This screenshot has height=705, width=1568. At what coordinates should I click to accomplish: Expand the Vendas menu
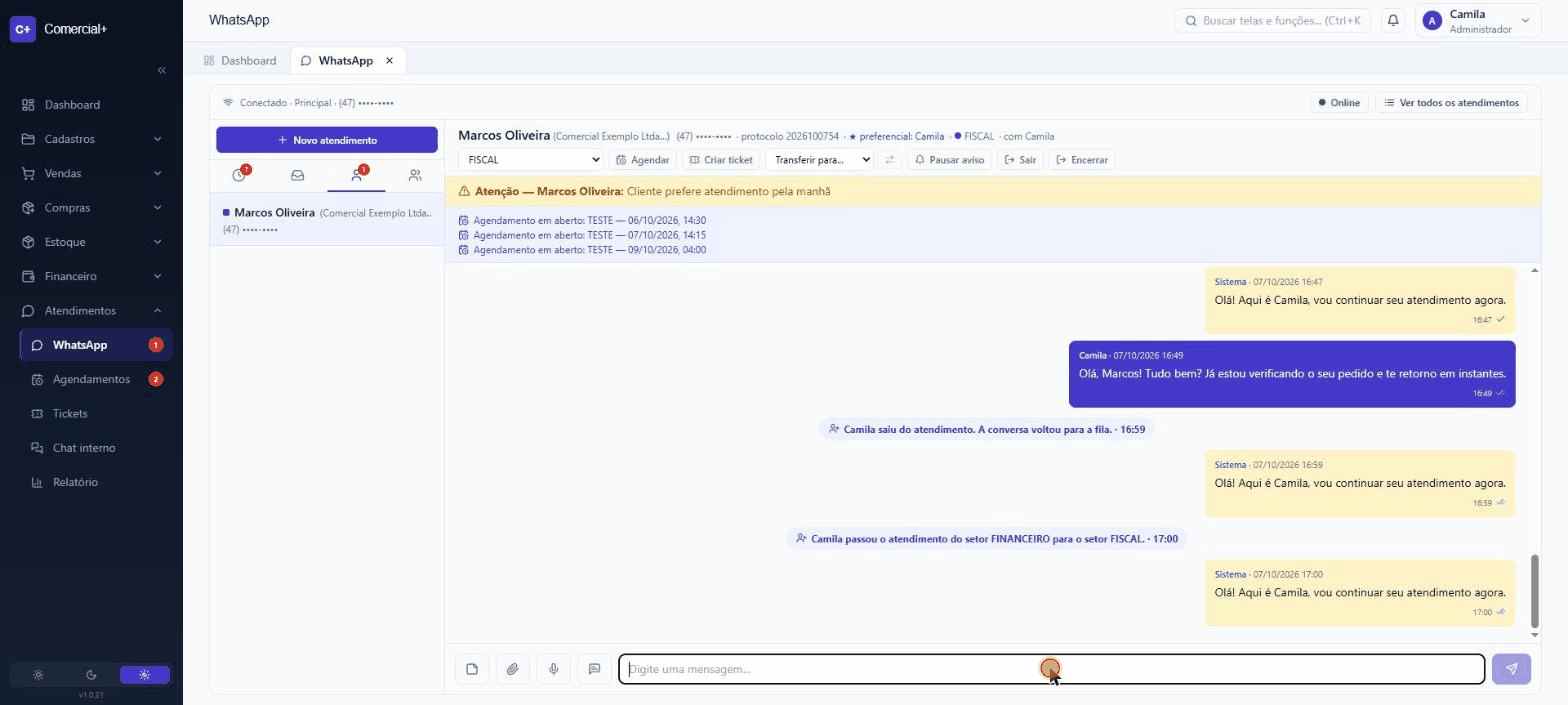coord(95,173)
